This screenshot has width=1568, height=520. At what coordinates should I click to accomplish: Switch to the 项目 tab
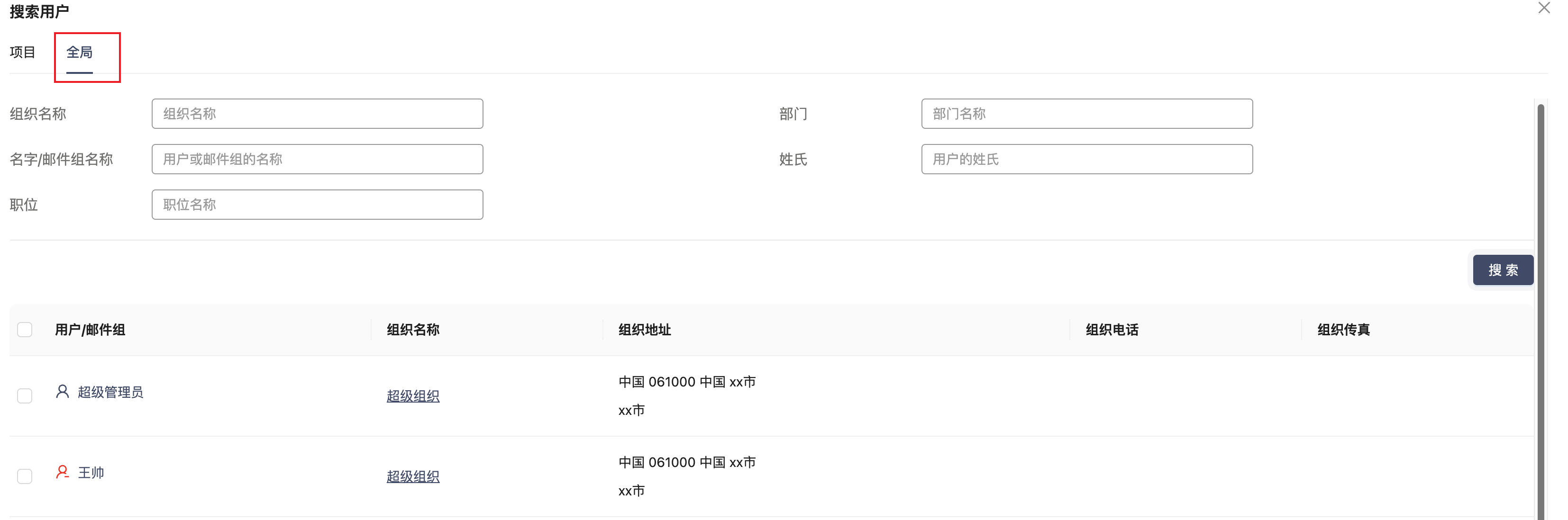tap(23, 52)
